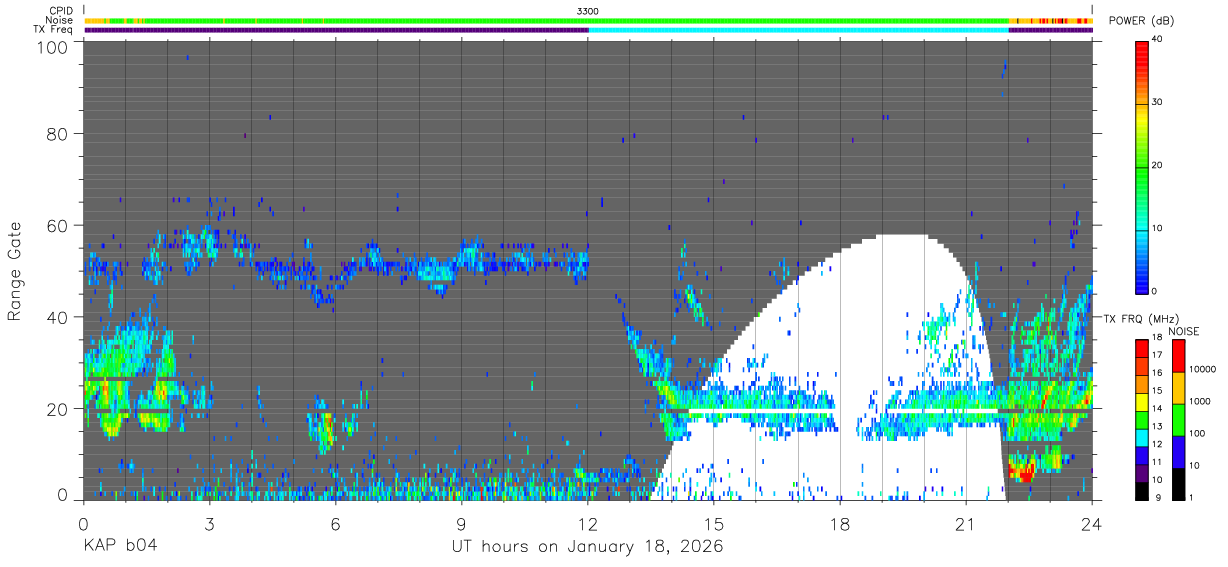Click hour '3' on time axis
This screenshot has height=567, width=1228.
tap(209, 523)
